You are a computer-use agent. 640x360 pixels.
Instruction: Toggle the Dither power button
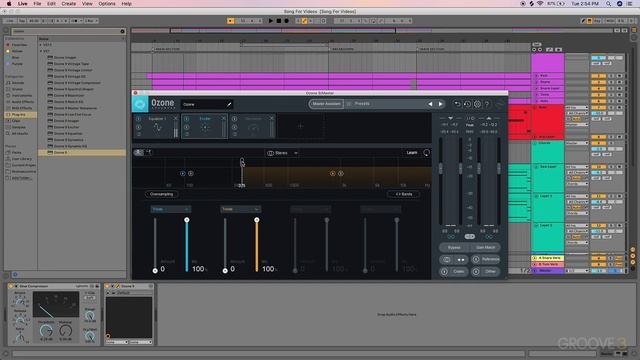[x=476, y=271]
